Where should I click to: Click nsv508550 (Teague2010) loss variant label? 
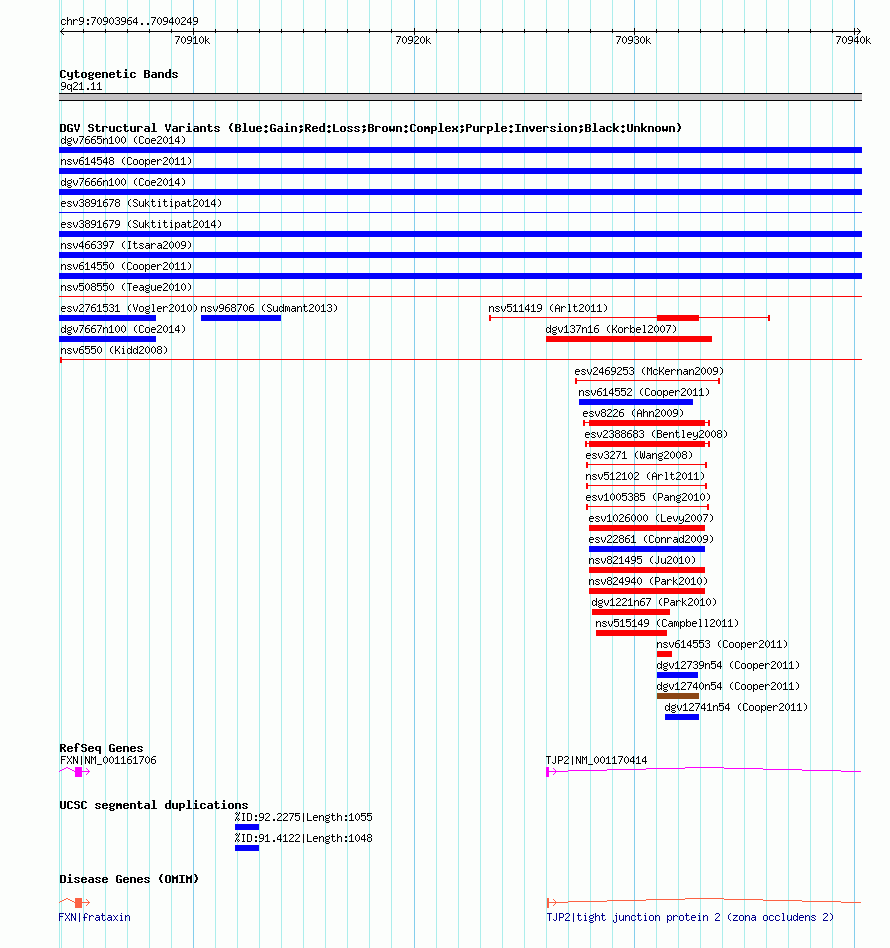[x=126, y=287]
